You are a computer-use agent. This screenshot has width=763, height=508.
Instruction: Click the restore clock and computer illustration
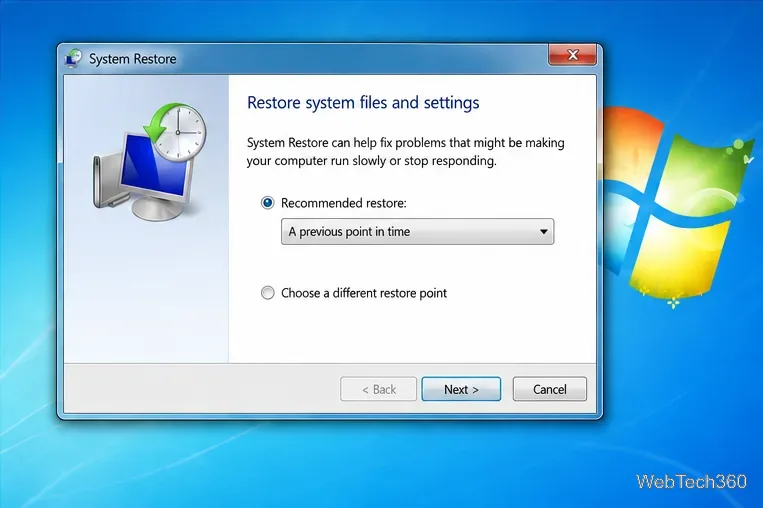pyautogui.click(x=149, y=161)
